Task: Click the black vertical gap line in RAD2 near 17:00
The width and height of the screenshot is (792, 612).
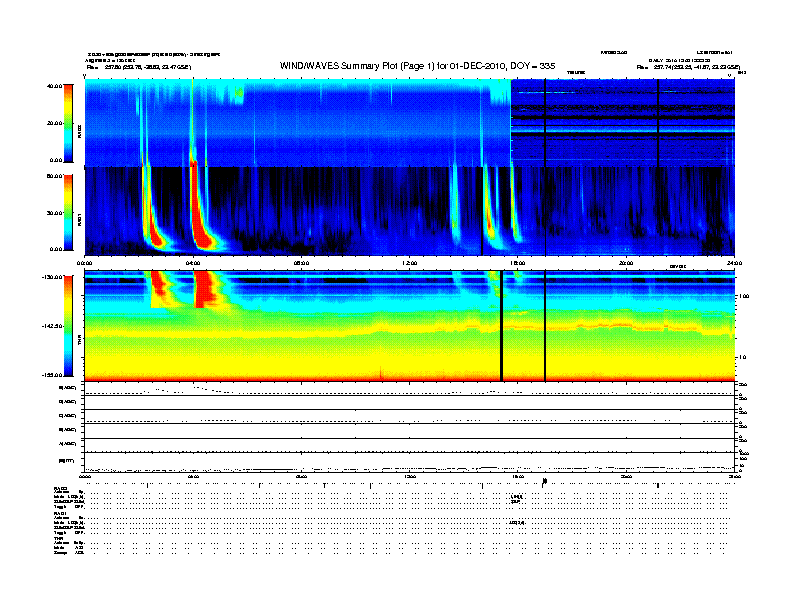Action: (x=545, y=122)
